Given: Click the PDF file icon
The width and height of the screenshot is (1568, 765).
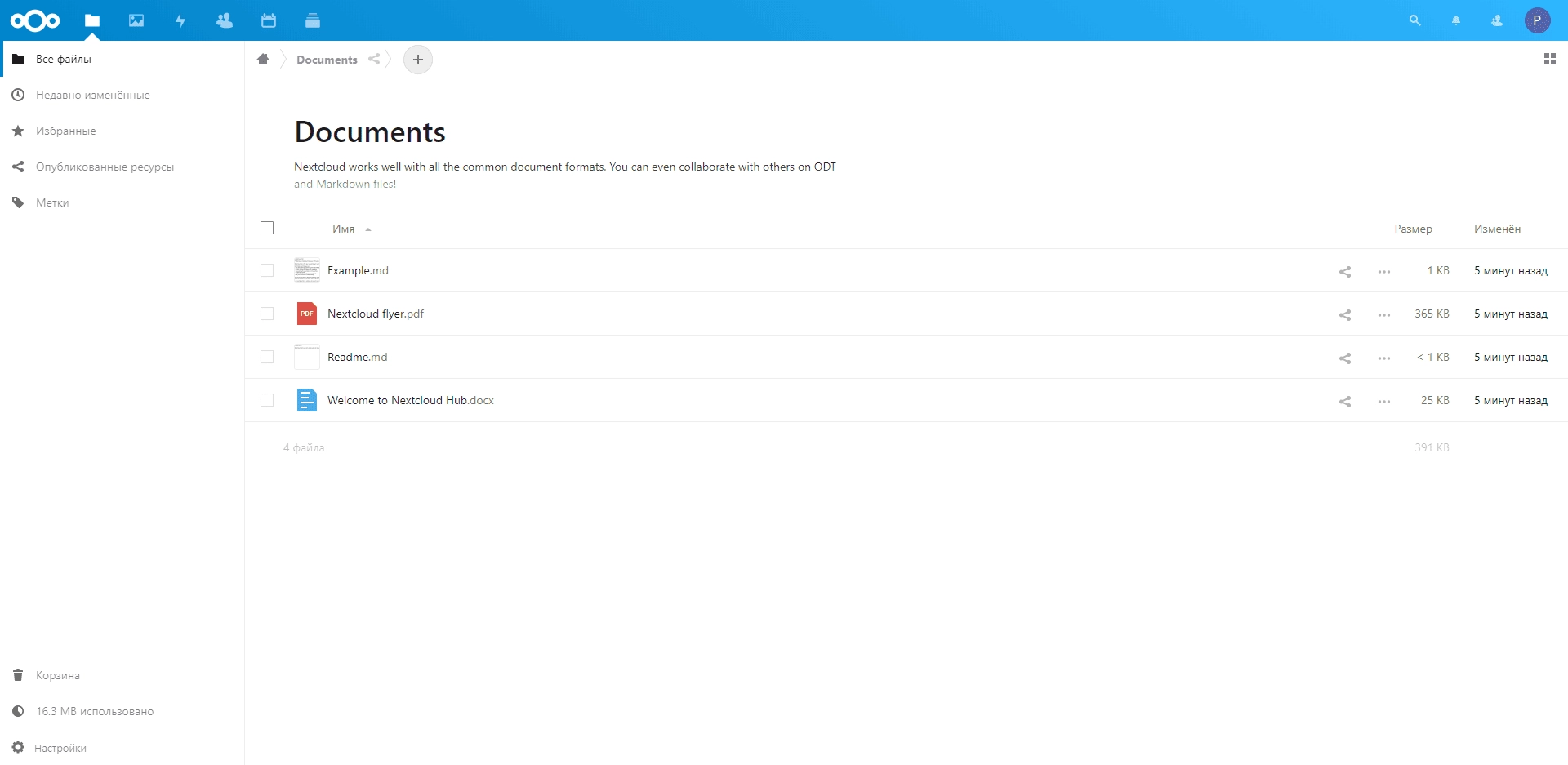Looking at the screenshot, I should 307,314.
